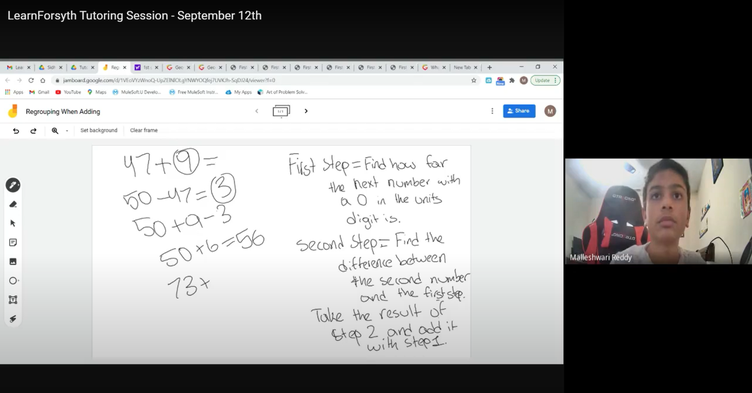Select the Eraser tool

pos(13,204)
